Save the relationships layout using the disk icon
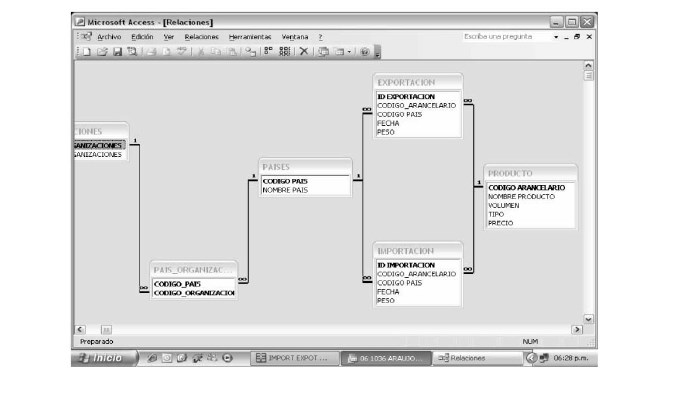The width and height of the screenshot is (683, 412). [x=117, y=51]
